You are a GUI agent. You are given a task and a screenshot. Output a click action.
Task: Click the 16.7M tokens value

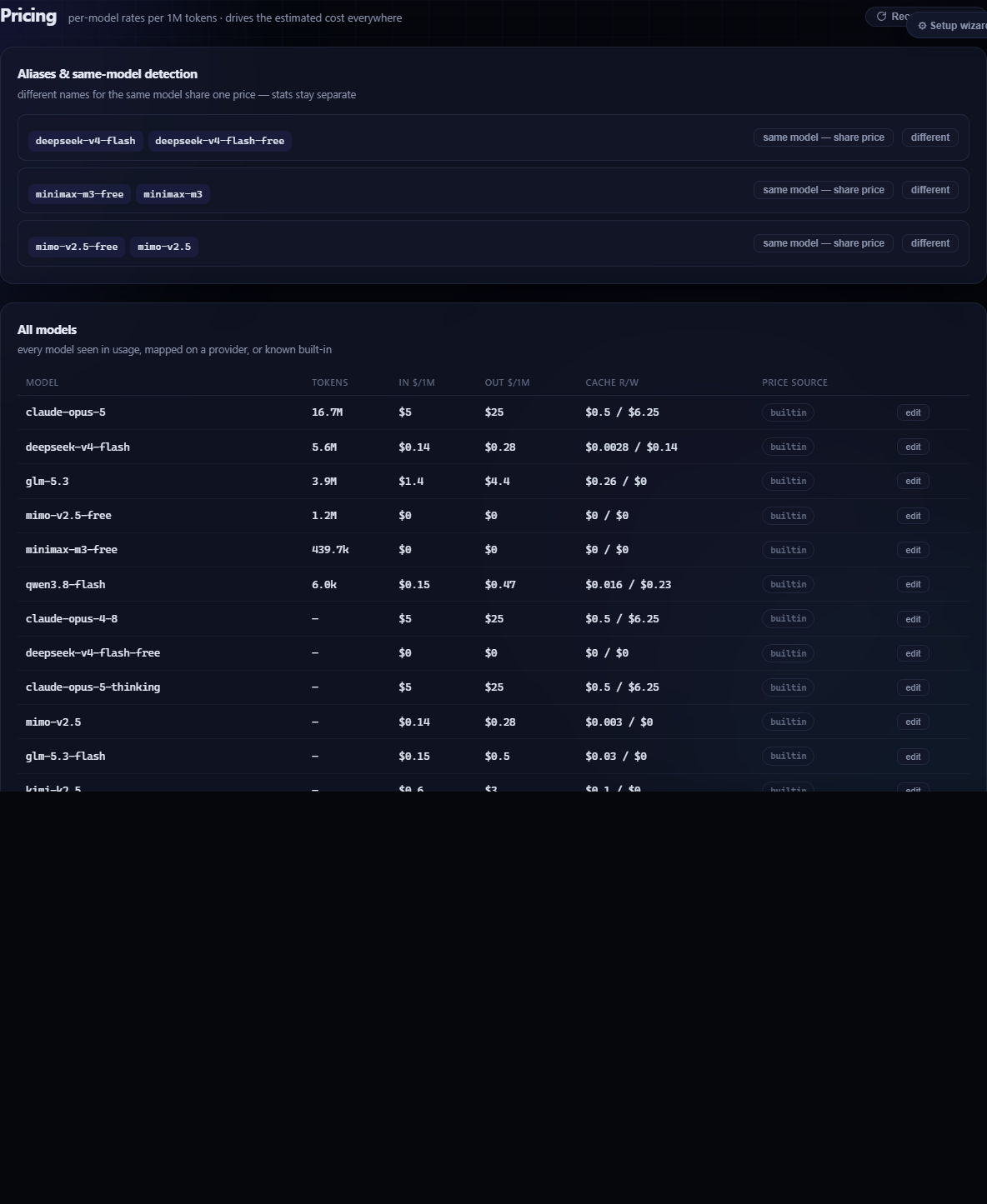[327, 412]
